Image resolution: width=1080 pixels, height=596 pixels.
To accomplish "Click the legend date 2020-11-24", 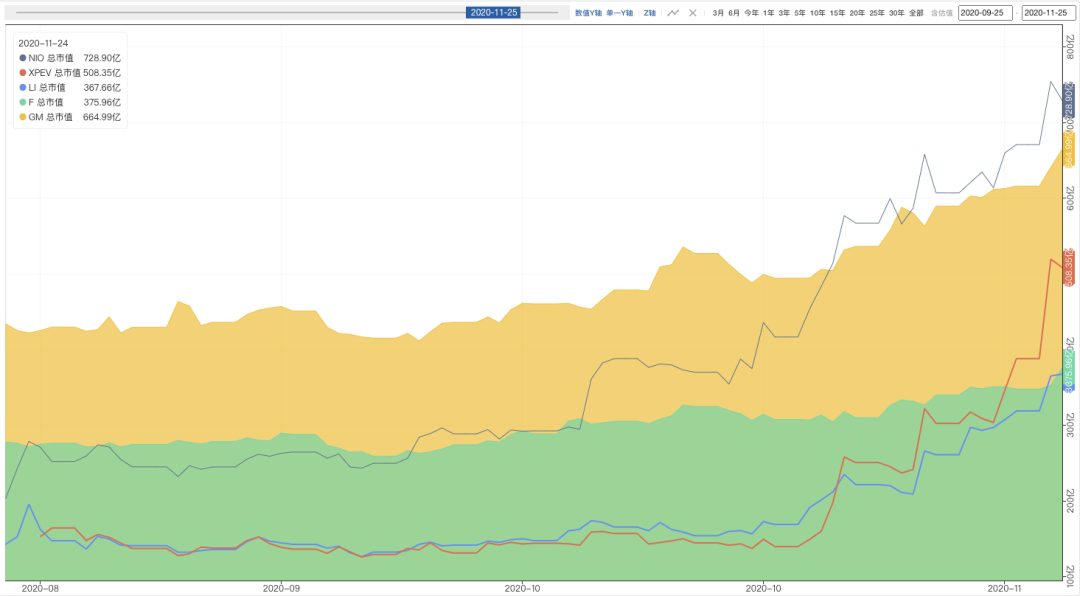I will (43, 43).
